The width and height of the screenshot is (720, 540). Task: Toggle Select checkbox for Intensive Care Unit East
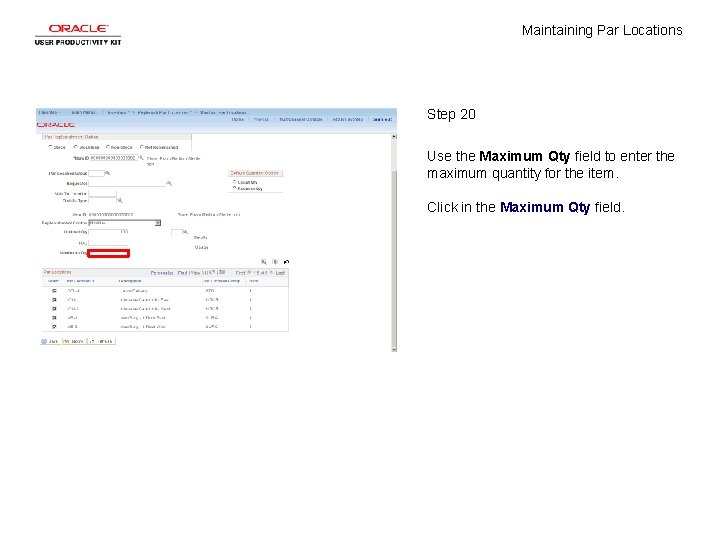(x=54, y=300)
